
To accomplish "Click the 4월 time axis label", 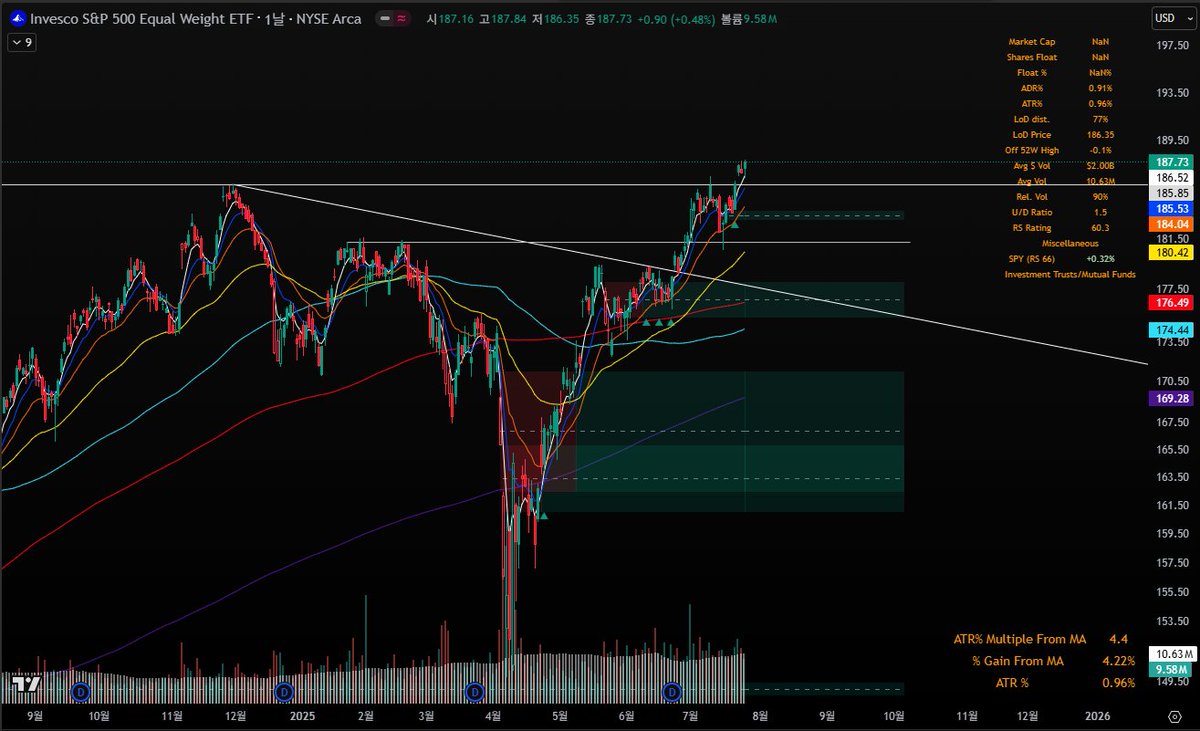I will point(493,716).
